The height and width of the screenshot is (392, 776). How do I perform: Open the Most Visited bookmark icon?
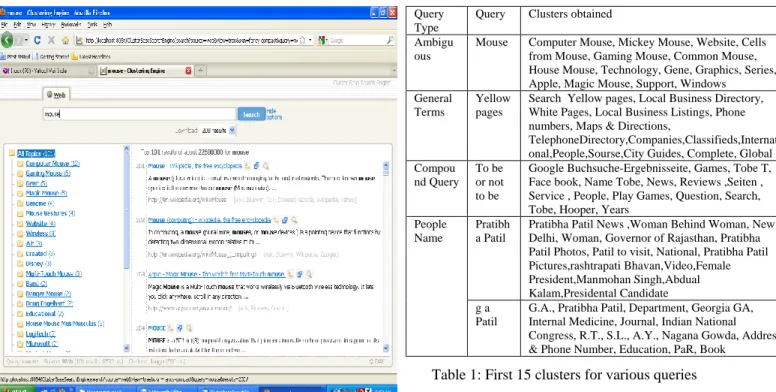coord(3,56)
